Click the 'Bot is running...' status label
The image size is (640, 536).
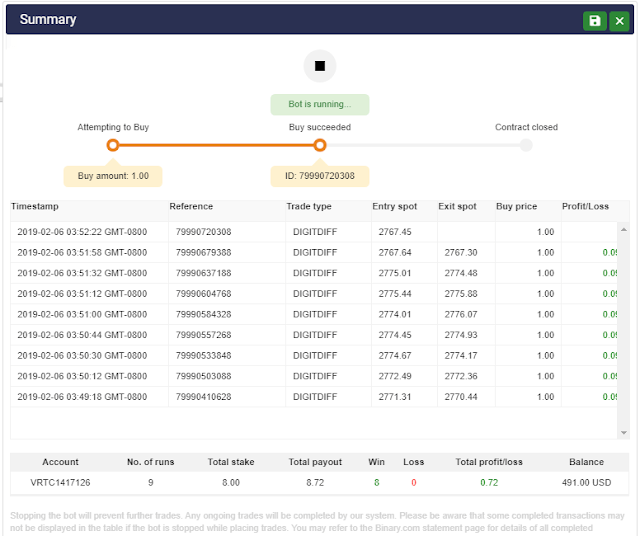click(x=320, y=104)
